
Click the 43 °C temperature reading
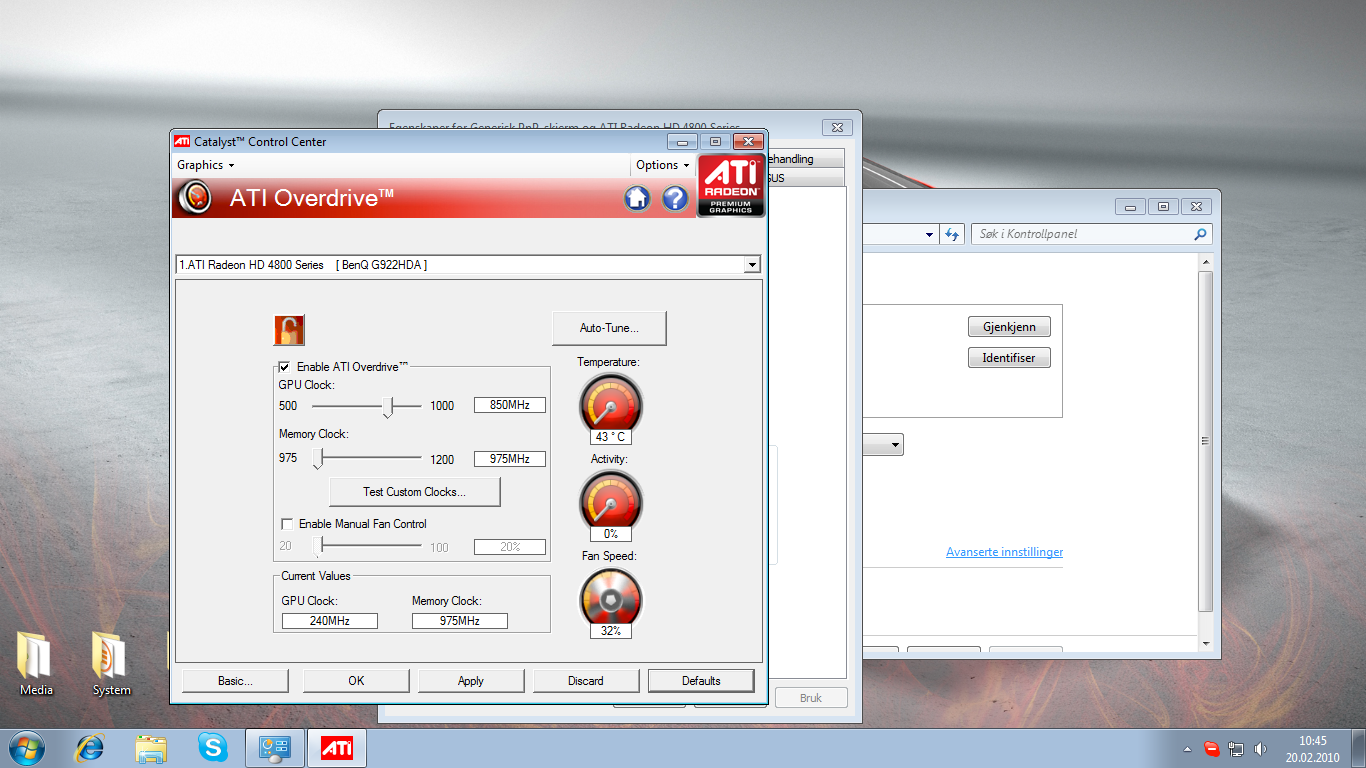point(611,437)
